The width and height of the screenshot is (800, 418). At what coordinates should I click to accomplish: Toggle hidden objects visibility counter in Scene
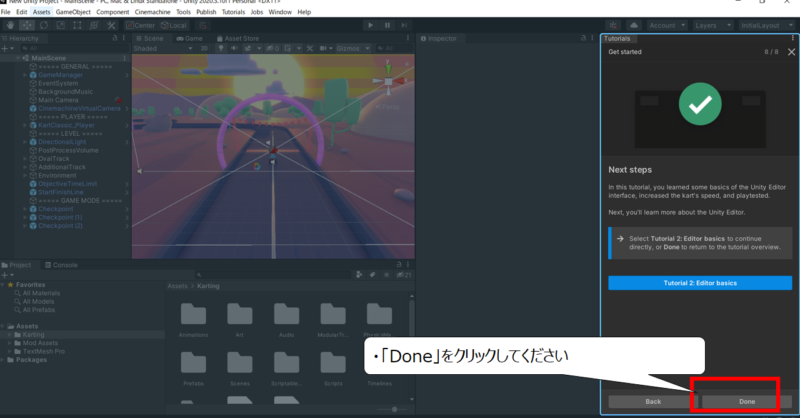click(273, 48)
